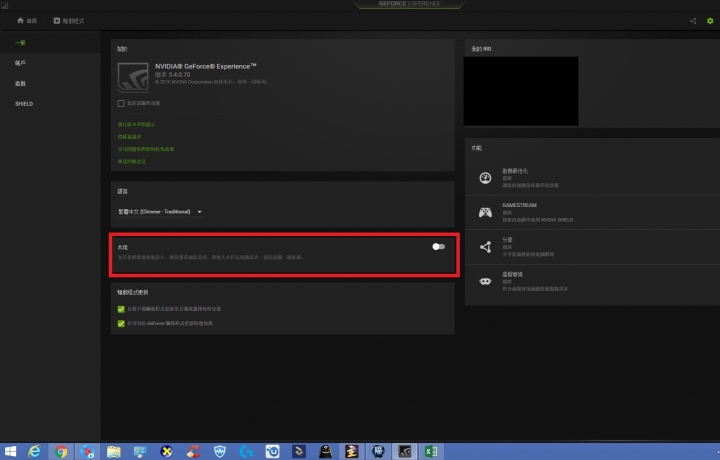Open File Explorer folder icon in taskbar
Screen dimensions: 720x460
[x=113, y=452]
